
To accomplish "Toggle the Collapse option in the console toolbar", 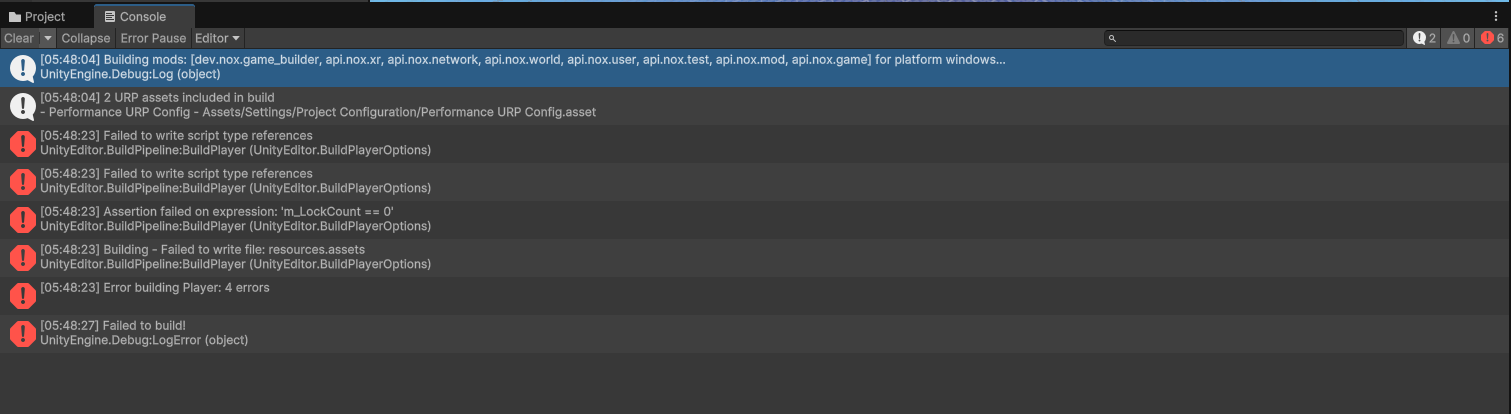I will click(x=86, y=38).
